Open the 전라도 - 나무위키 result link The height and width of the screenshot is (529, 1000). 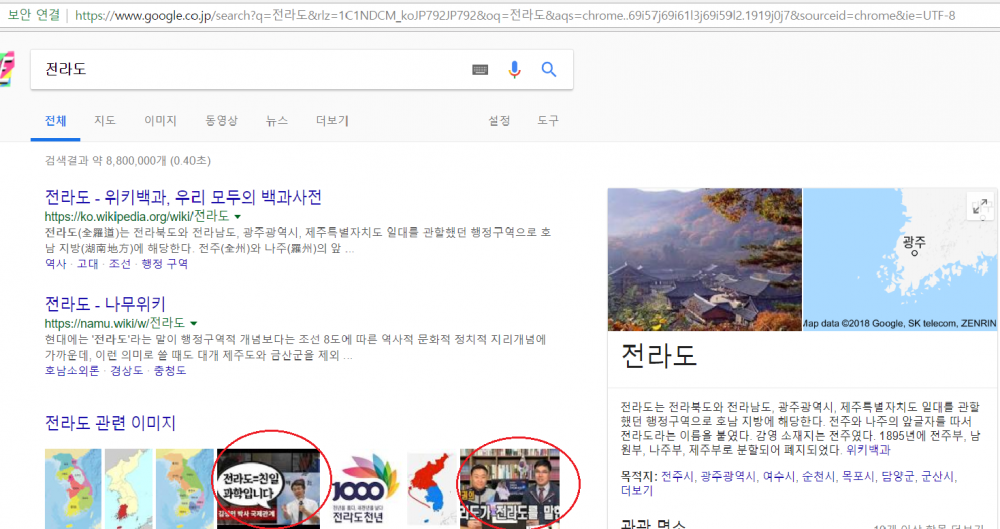[x=105, y=303]
